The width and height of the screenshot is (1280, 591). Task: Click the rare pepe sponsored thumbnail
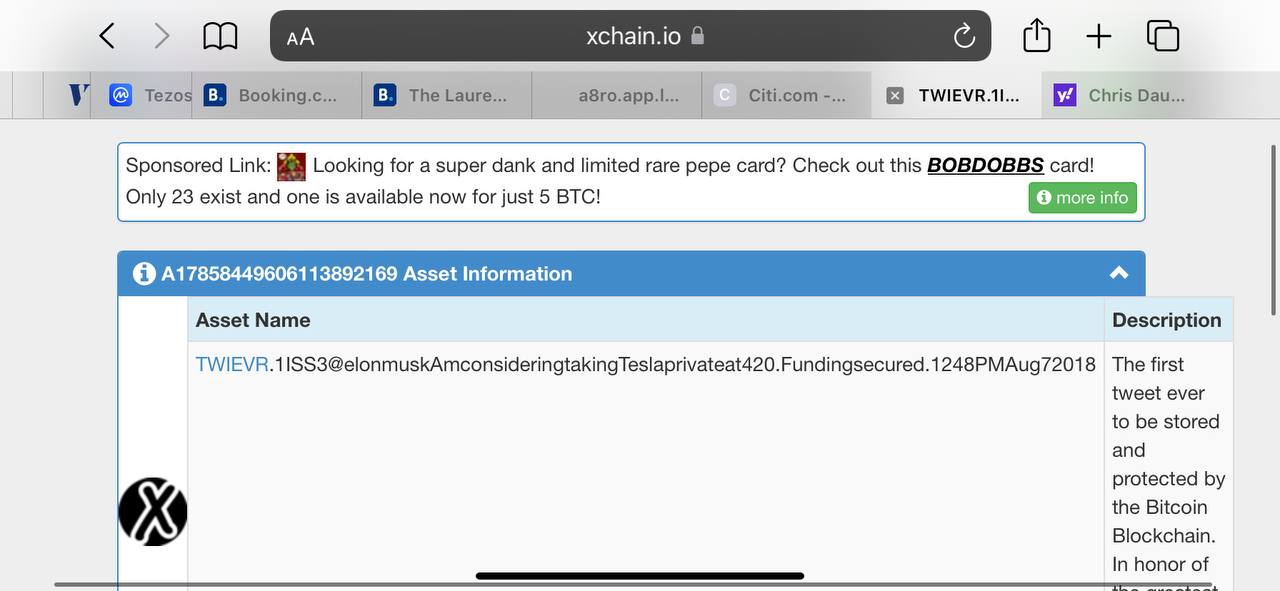(x=291, y=166)
